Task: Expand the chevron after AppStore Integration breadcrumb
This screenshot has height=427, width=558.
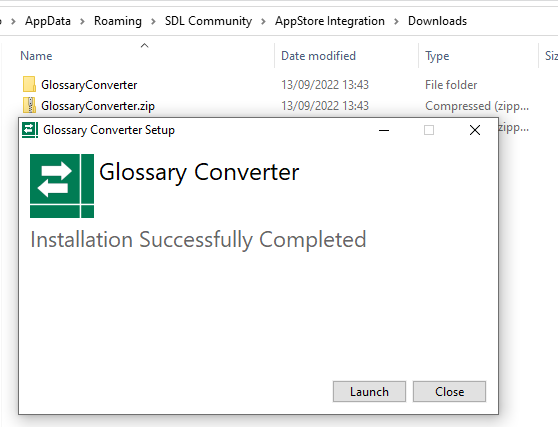Action: [x=396, y=21]
